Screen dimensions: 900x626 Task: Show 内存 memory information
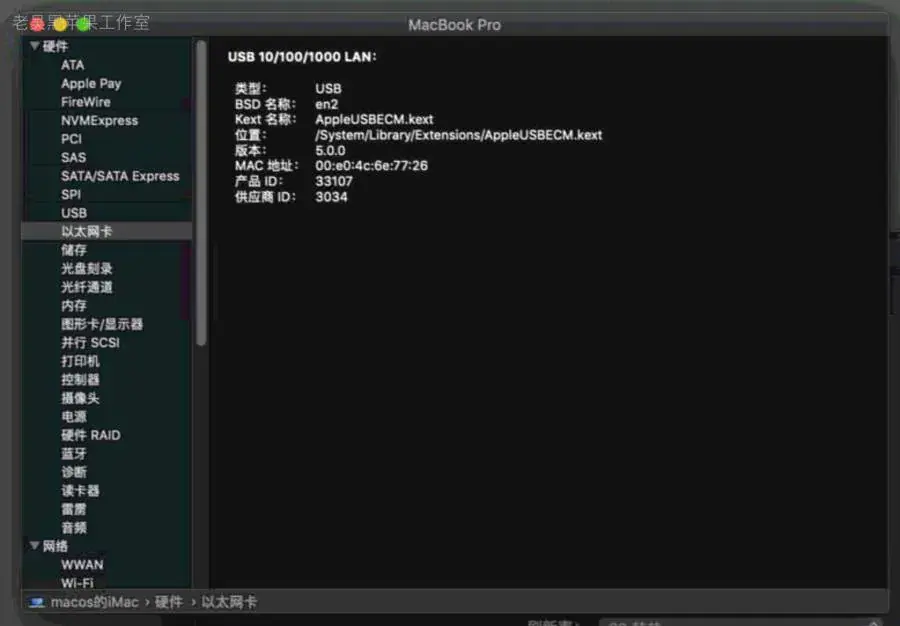coord(74,306)
